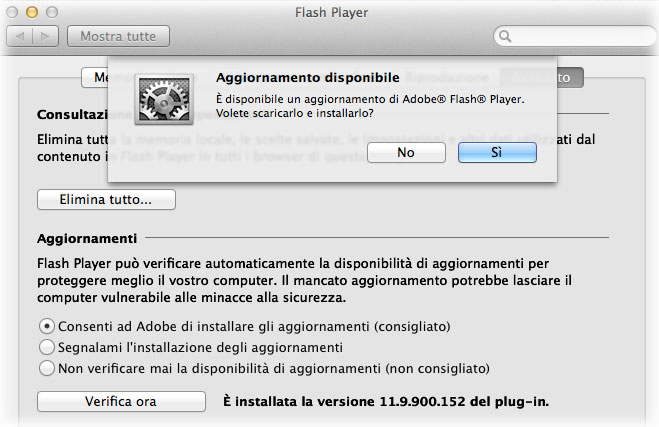This screenshot has height=427, width=659.
Task: Click the 'Flash Player' window title
Action: [331, 13]
